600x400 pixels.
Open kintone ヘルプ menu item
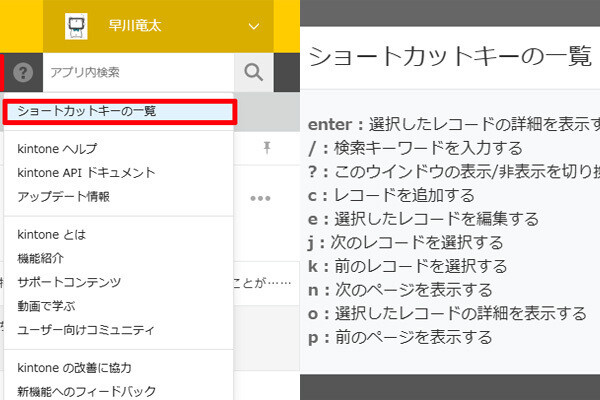click(x=57, y=149)
